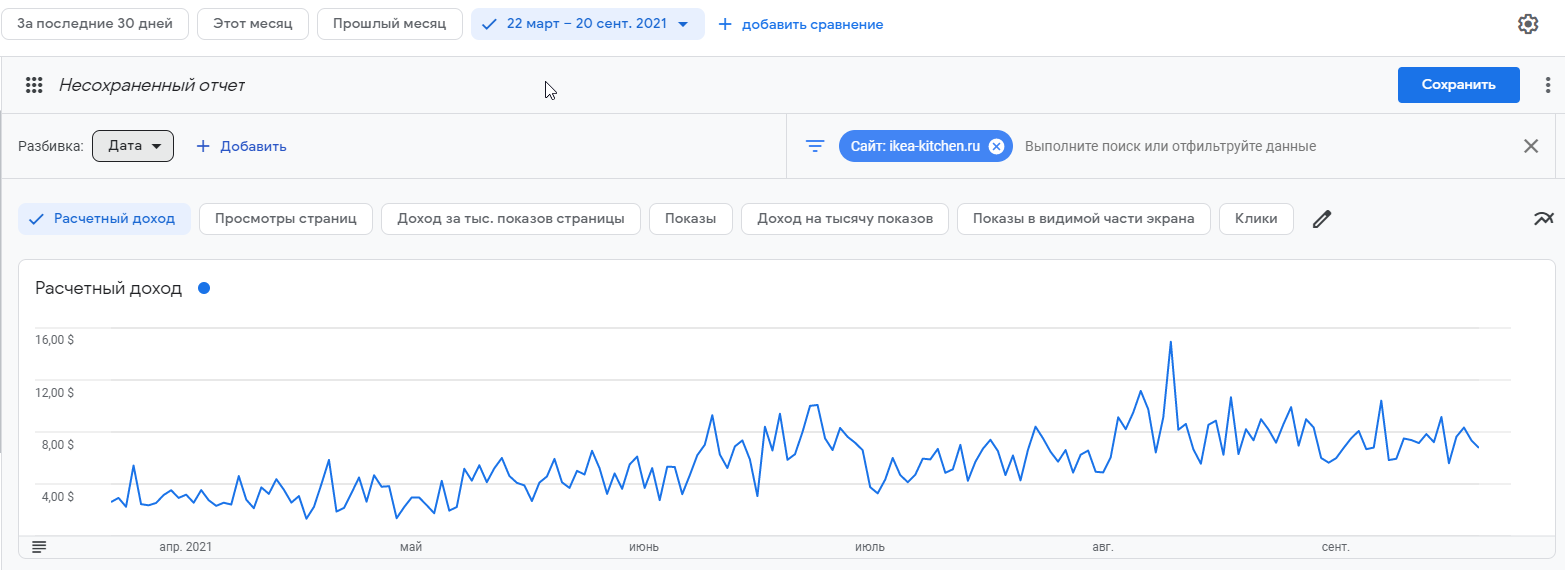Open the Дата breakdown dropdown
1565x570 pixels.
tap(133, 146)
